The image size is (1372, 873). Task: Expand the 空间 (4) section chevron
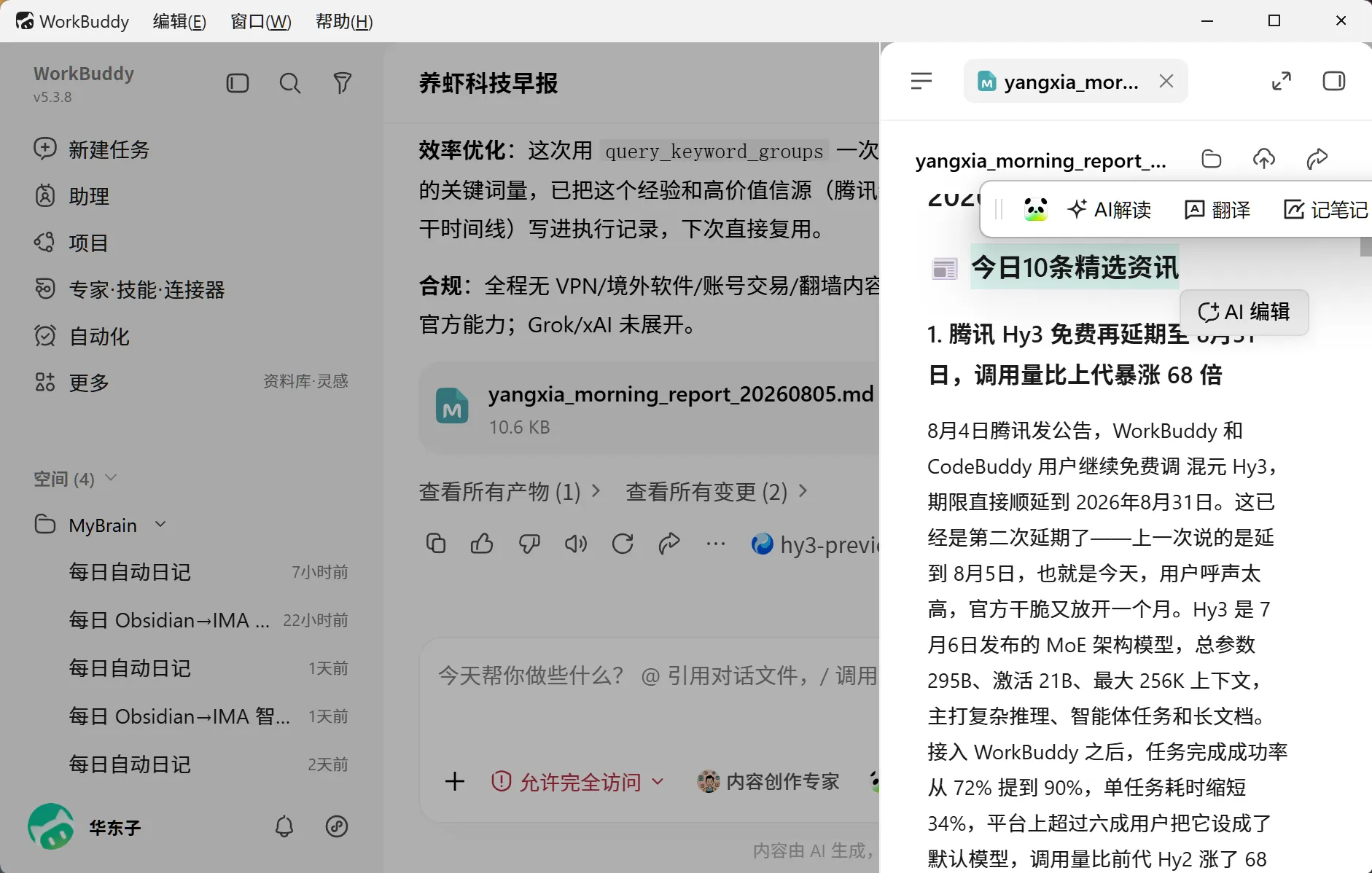pos(111,478)
